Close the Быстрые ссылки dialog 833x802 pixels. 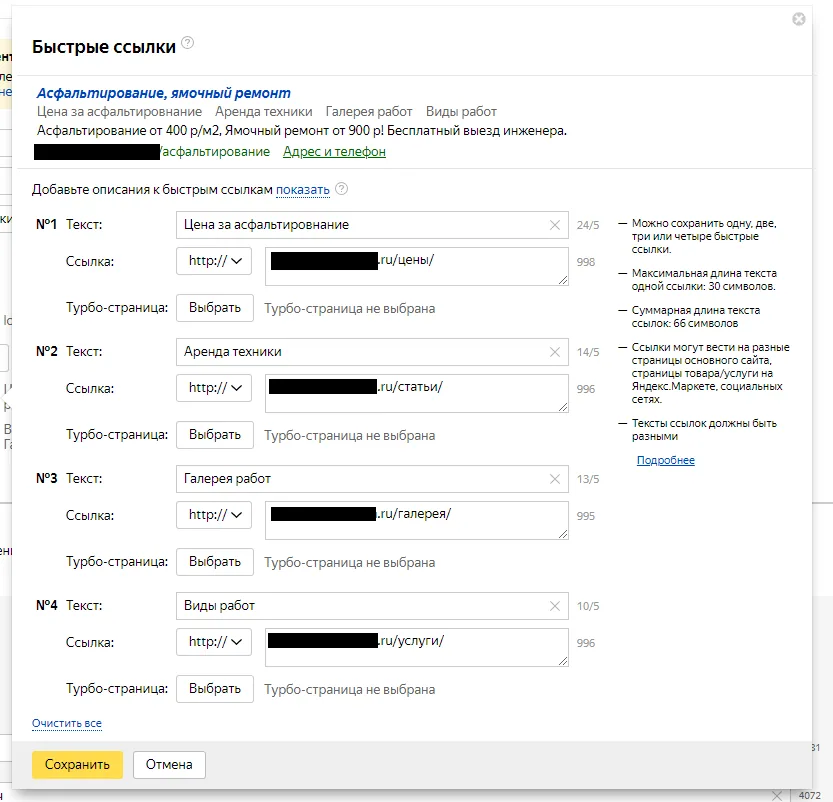pos(798,19)
